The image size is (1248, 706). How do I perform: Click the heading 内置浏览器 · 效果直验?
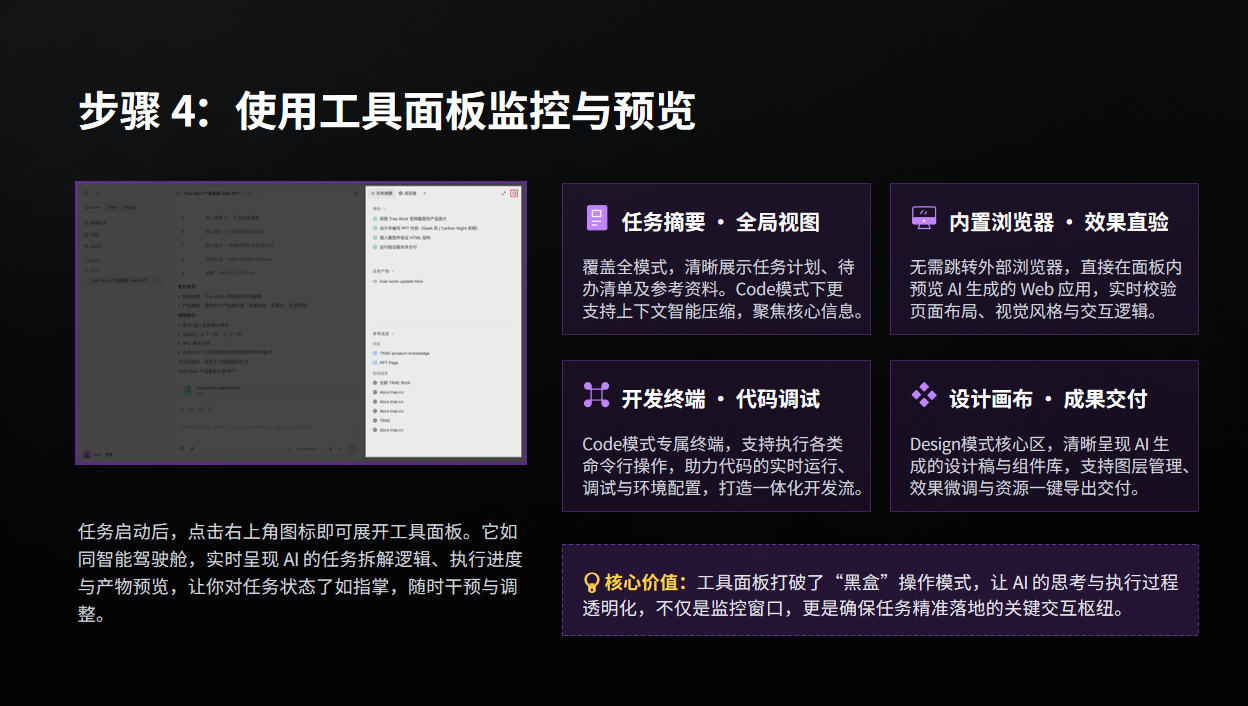[x=1058, y=222]
